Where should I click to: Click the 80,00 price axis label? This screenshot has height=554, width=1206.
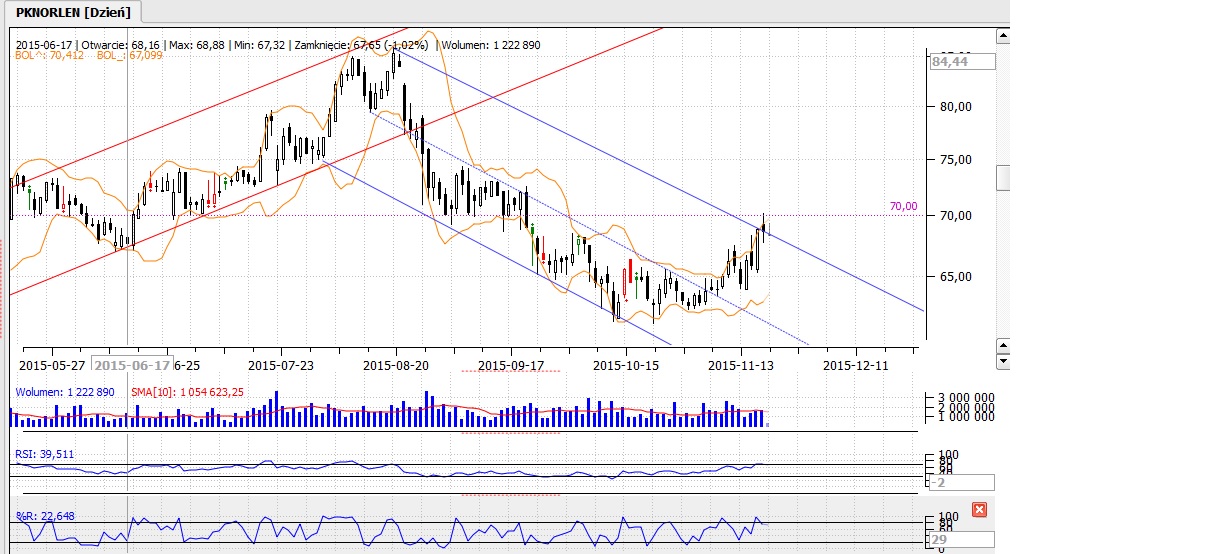coord(953,106)
